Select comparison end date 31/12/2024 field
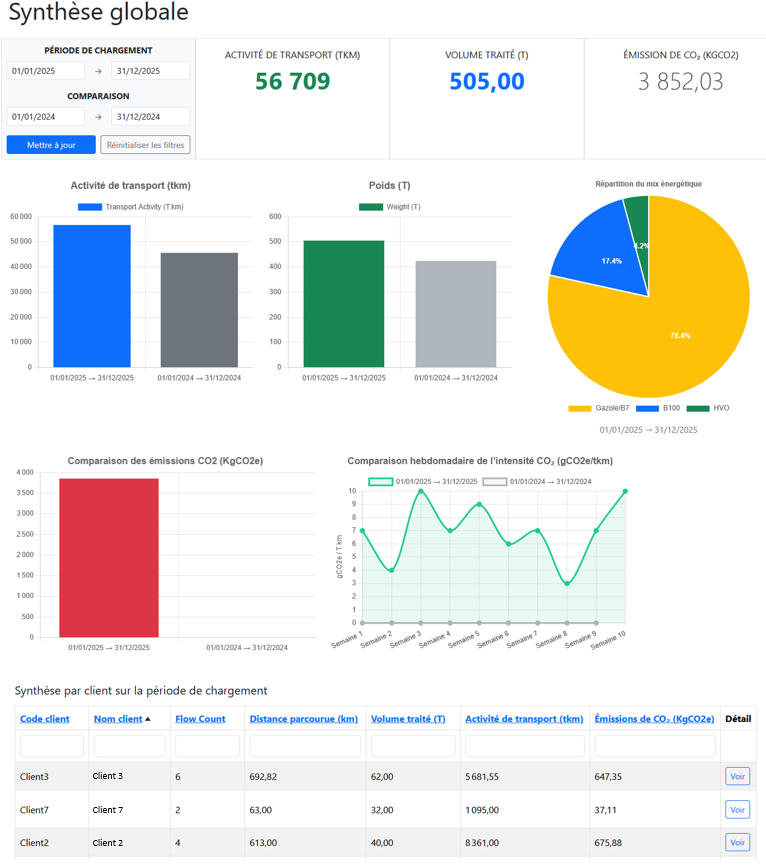The width and height of the screenshot is (766, 865). point(150,117)
